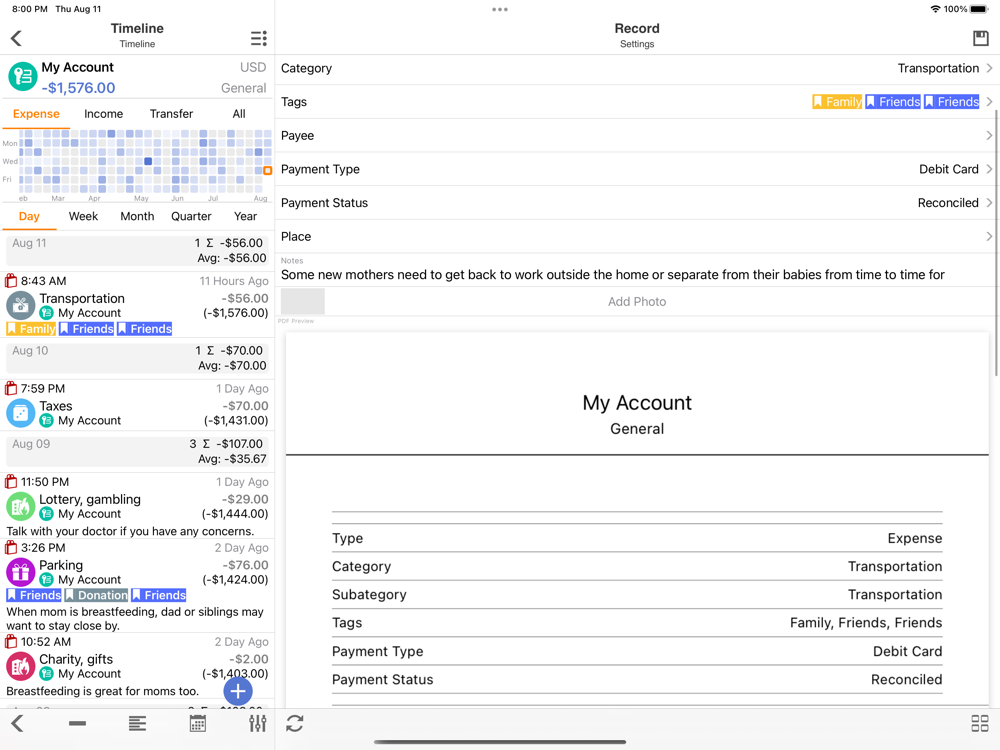Select the Expense tab
Viewport: 1000px width, 750px height.
coord(36,114)
